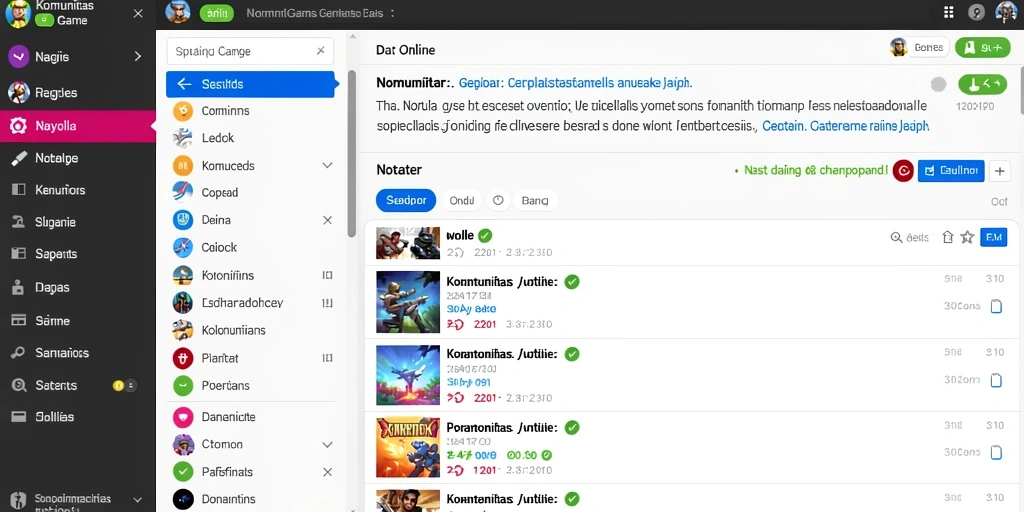Click the Solliäs sidebar icon
Image resolution: width=1024 pixels, height=512 pixels.
(x=18, y=417)
